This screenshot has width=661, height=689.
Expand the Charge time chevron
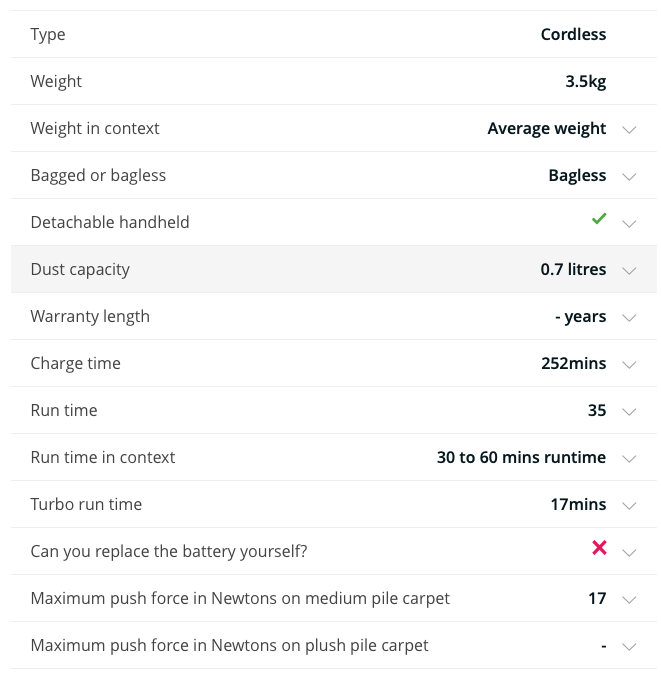(x=629, y=365)
